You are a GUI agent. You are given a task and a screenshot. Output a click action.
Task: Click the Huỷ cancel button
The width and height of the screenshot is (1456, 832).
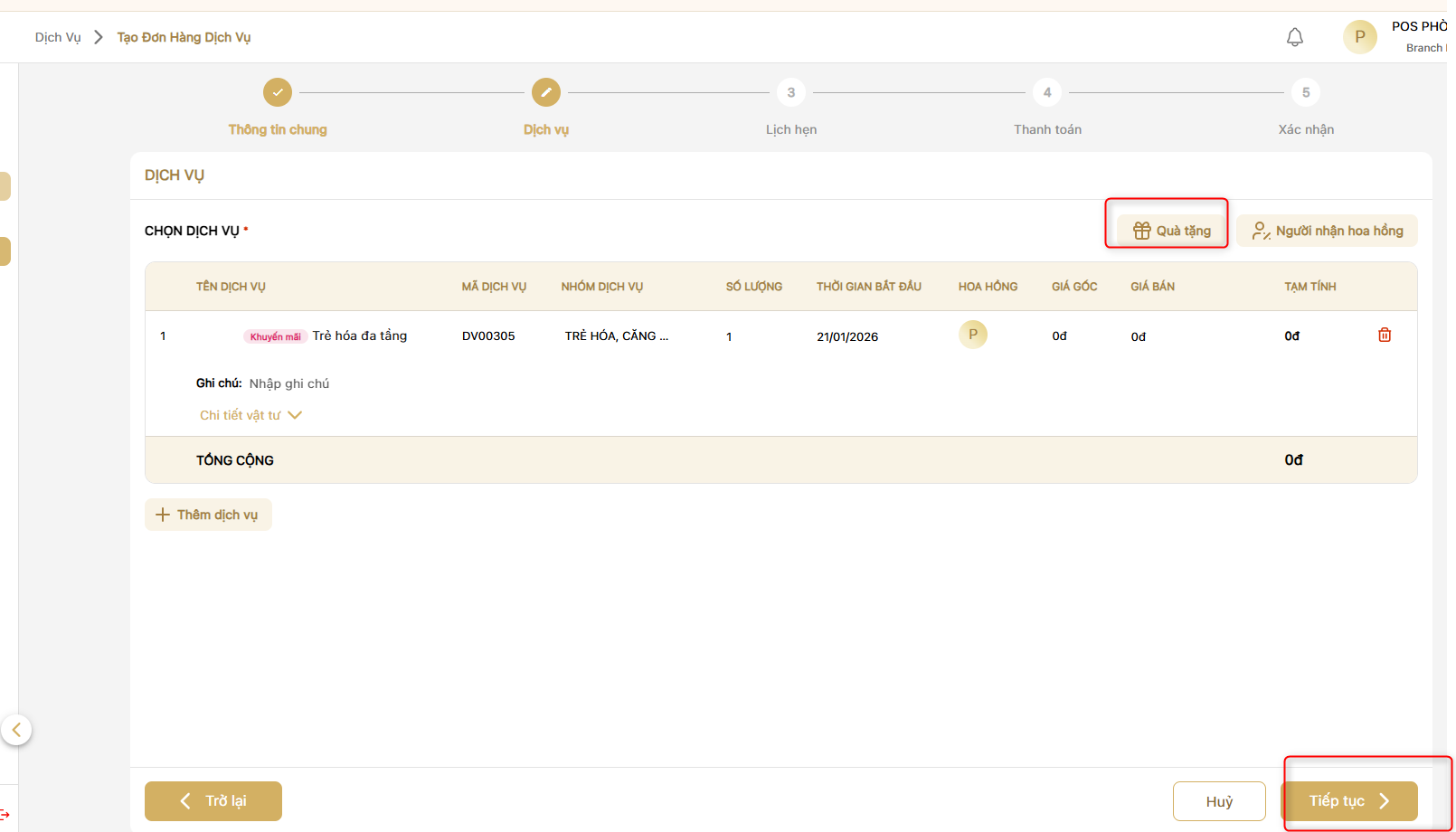pyautogui.click(x=1218, y=801)
